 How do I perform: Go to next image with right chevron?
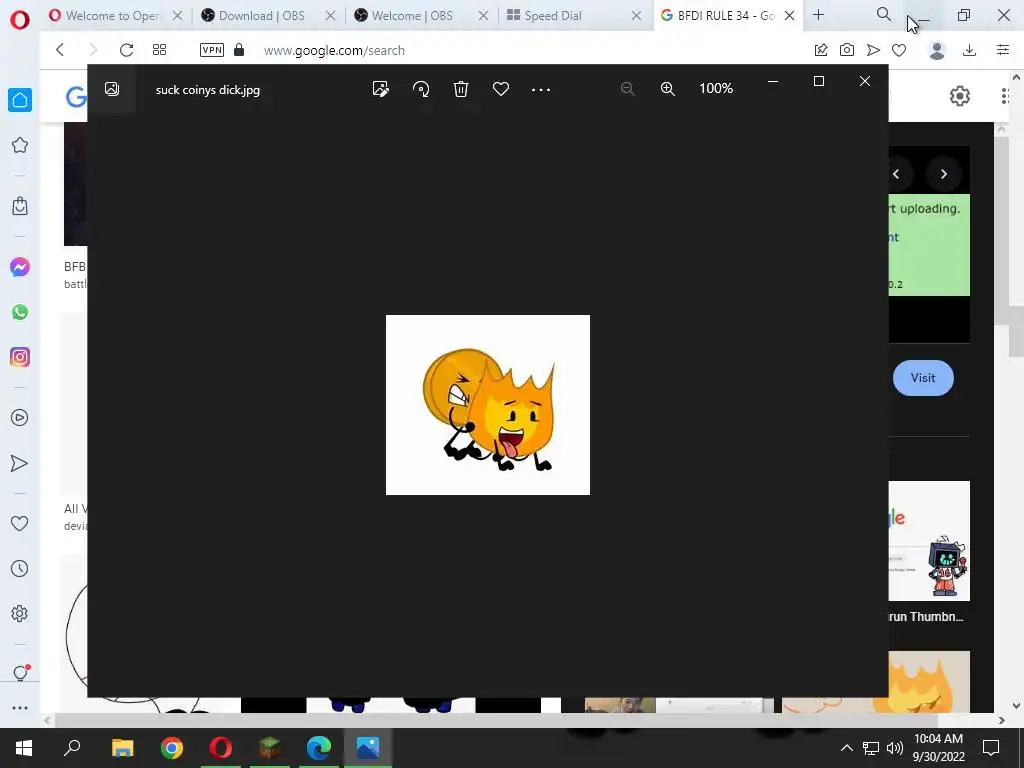[x=944, y=174]
